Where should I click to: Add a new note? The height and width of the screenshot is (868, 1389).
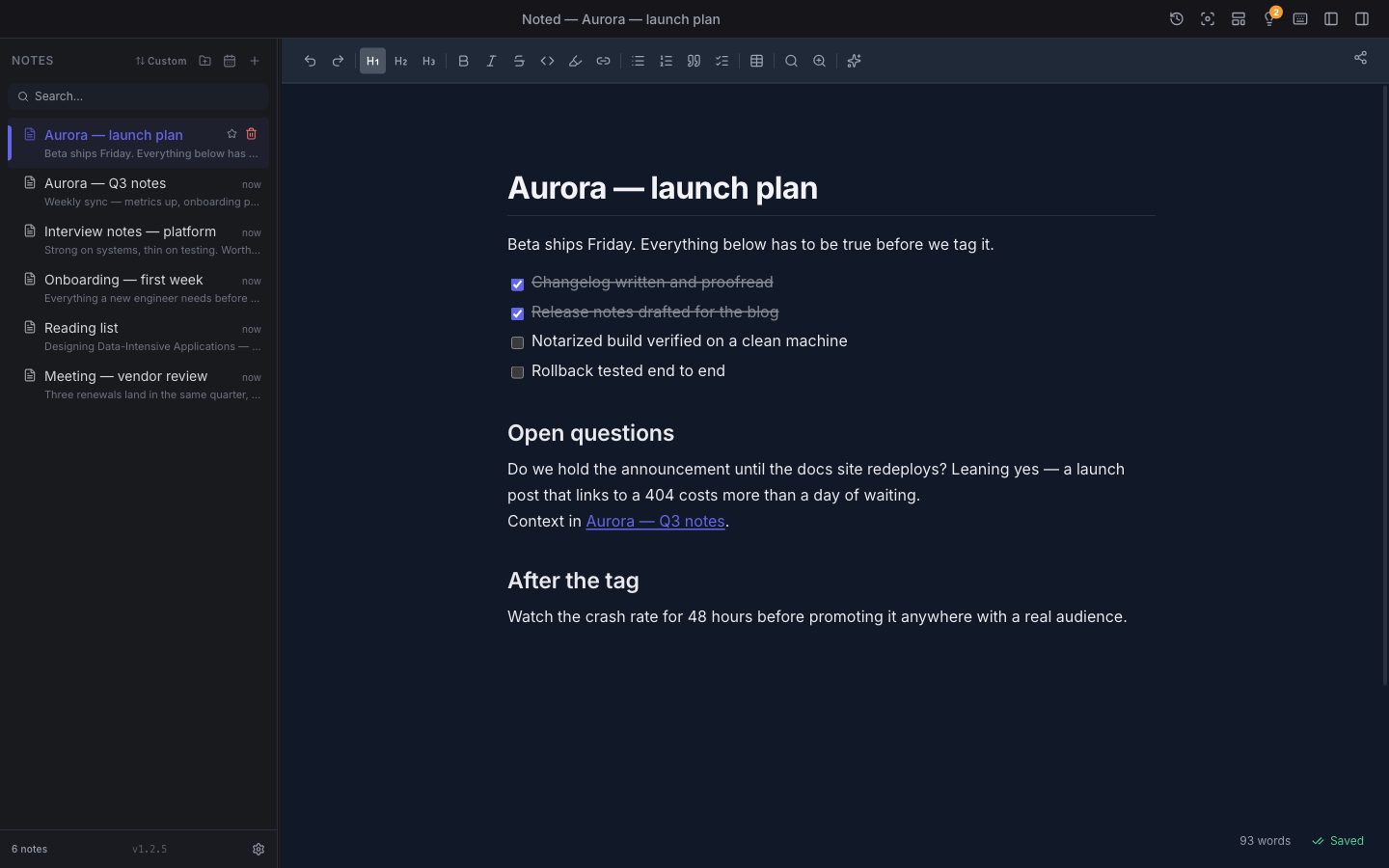pos(255,61)
